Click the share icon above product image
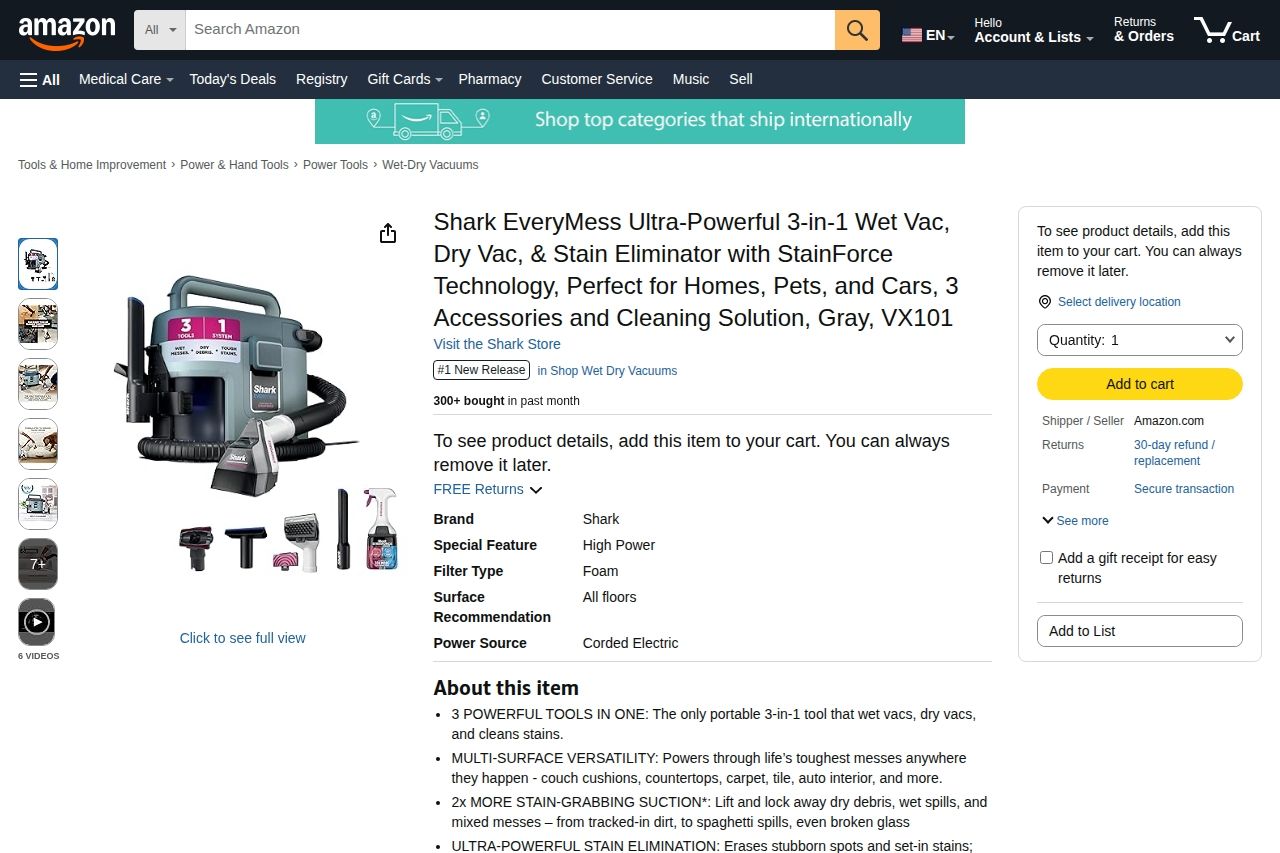This screenshot has height=853, width=1280. tap(388, 233)
